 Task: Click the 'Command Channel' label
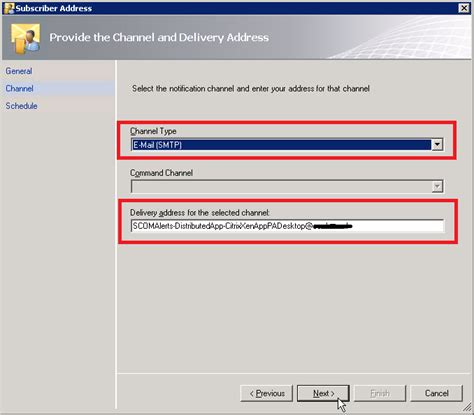tap(161, 173)
